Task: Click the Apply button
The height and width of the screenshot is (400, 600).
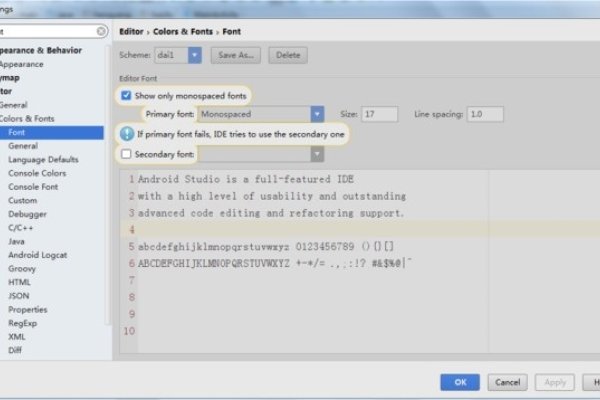Action: [556, 382]
